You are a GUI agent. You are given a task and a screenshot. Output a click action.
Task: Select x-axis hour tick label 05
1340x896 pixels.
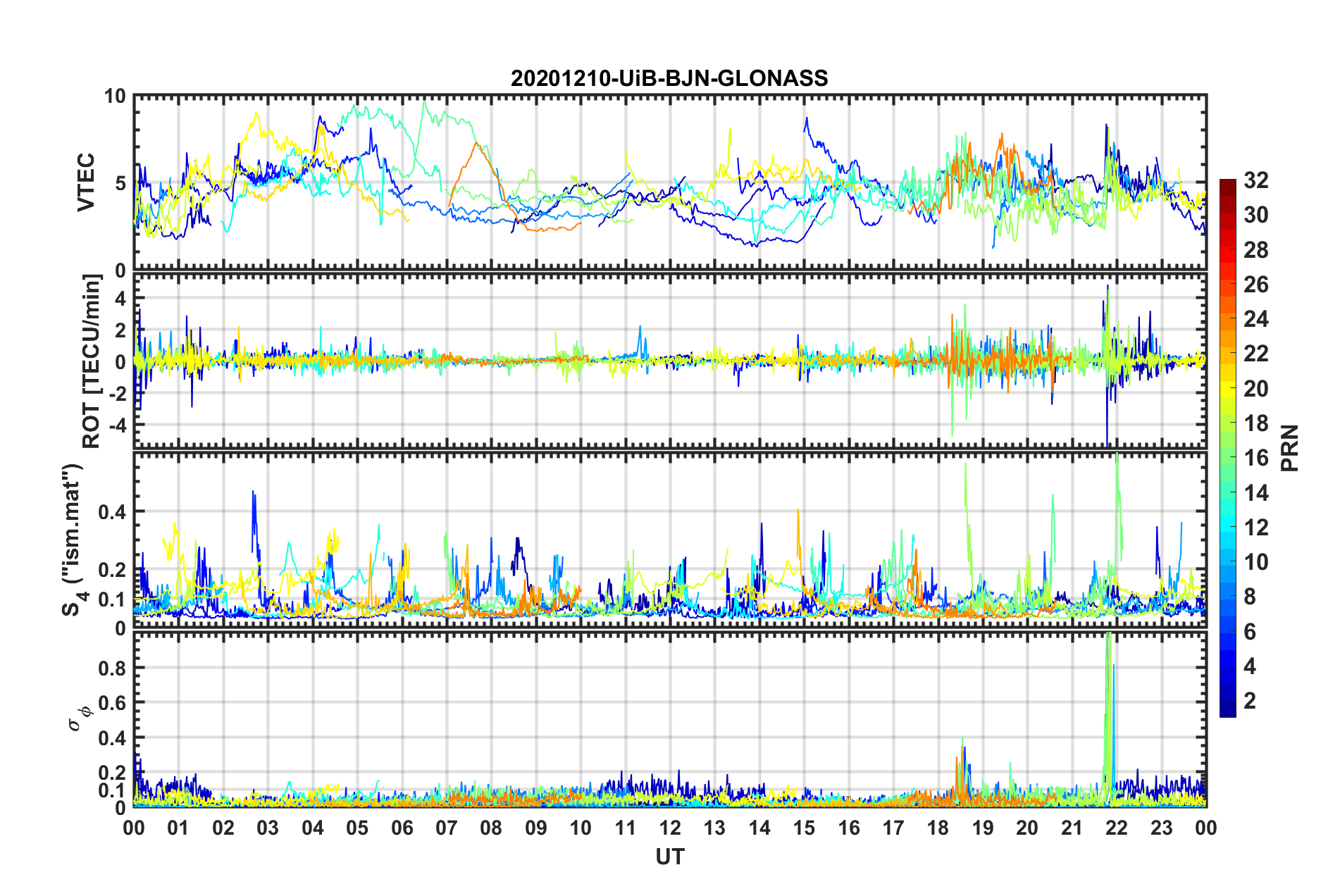click(x=357, y=828)
